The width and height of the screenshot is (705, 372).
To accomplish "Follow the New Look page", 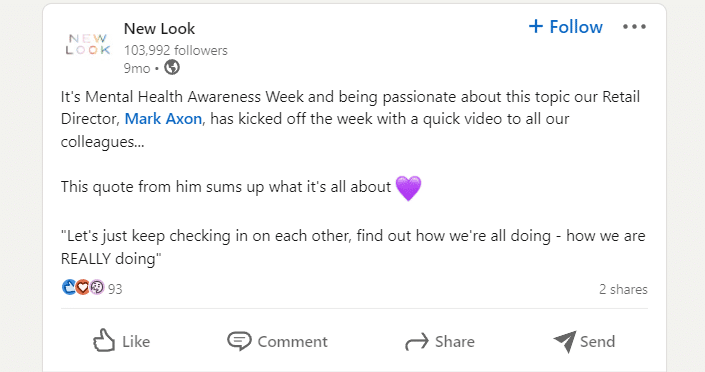I will tap(566, 27).
